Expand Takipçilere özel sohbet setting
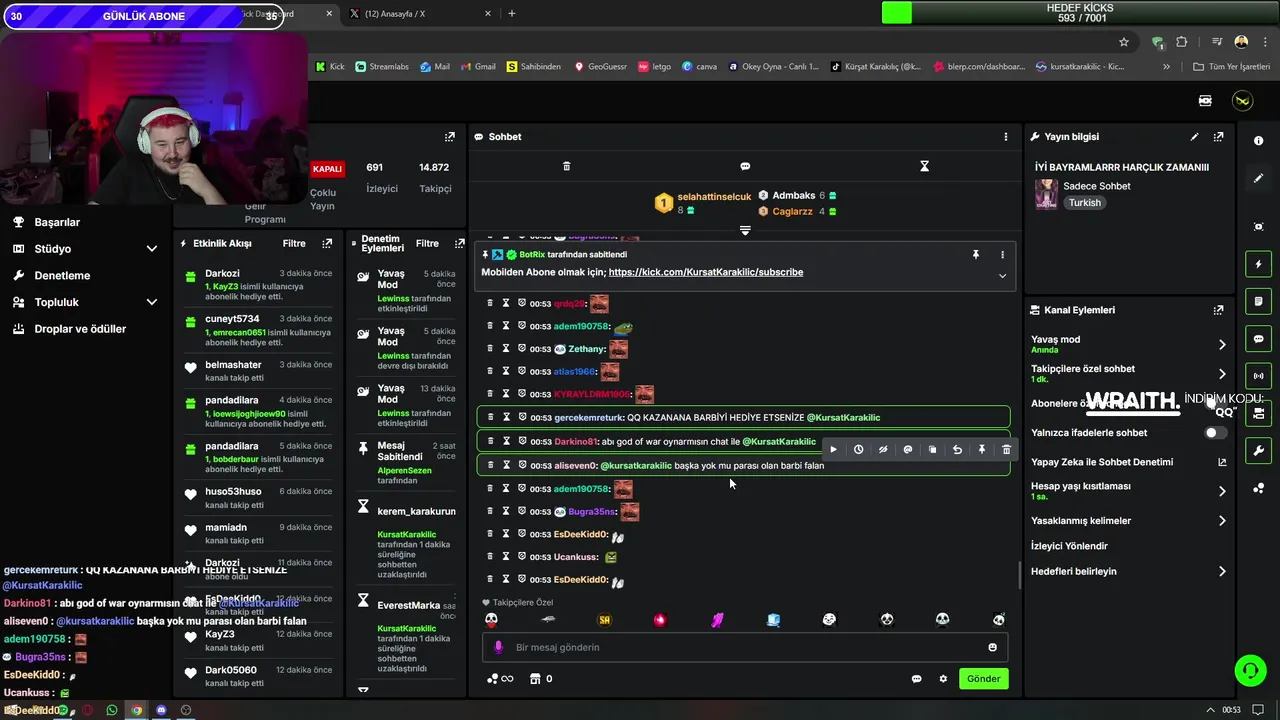Viewport: 1280px width, 720px height. (1222, 374)
